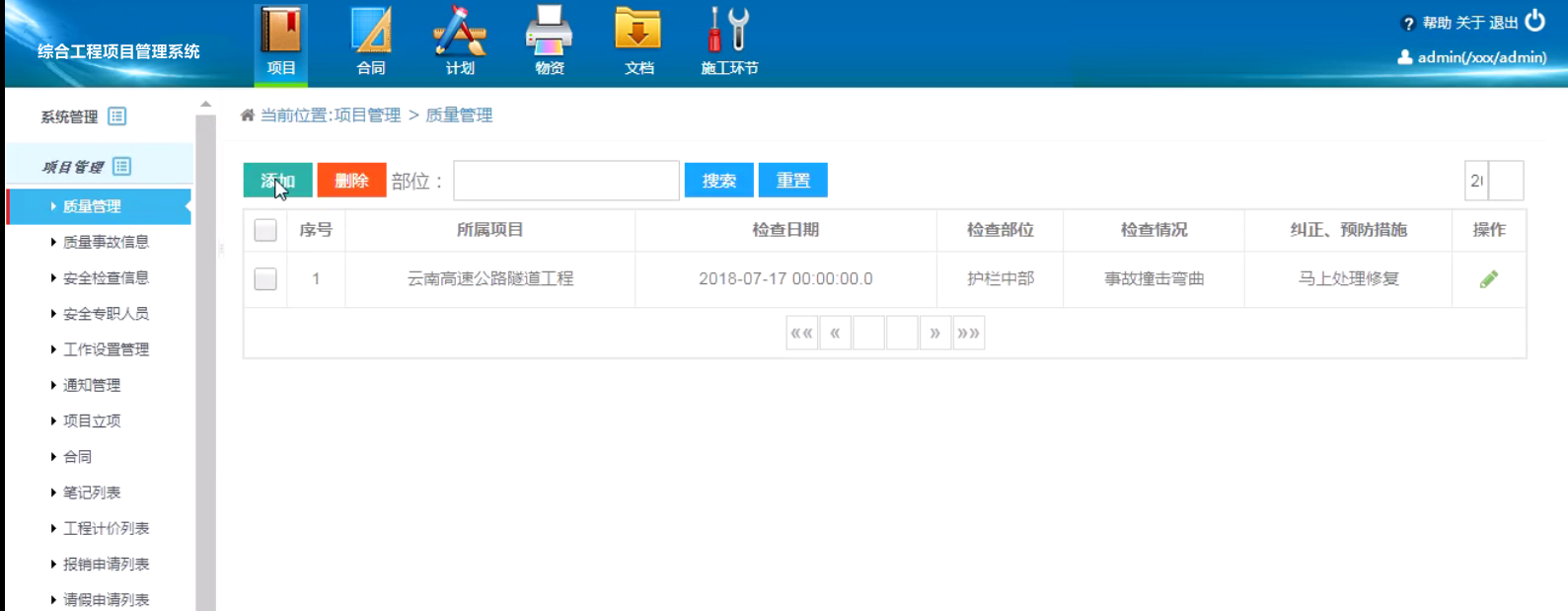Screen dimensions: 1568x611
Task: Click the green pencil edit icon
Action: click(1489, 279)
